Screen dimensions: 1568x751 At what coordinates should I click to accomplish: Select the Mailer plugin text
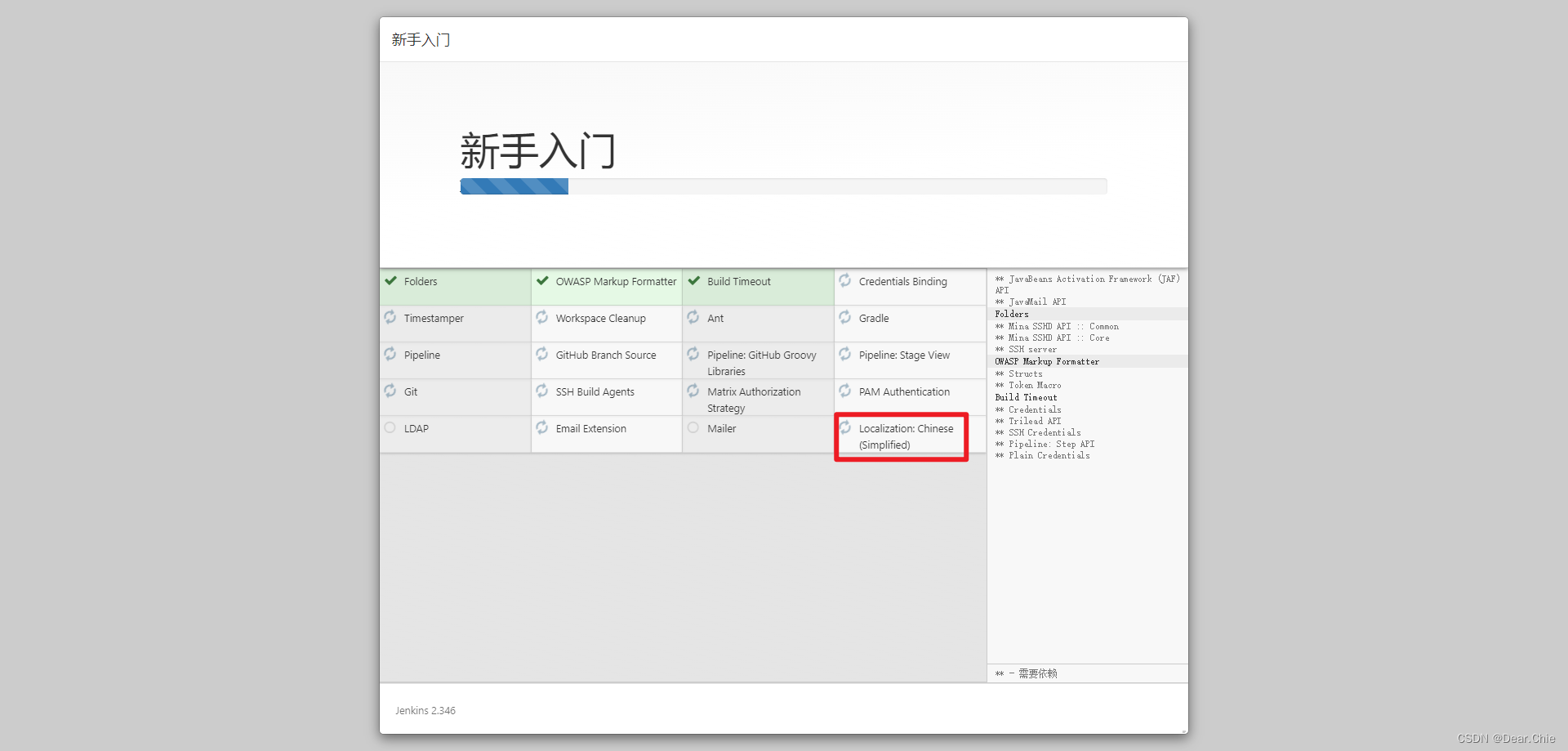tap(722, 429)
